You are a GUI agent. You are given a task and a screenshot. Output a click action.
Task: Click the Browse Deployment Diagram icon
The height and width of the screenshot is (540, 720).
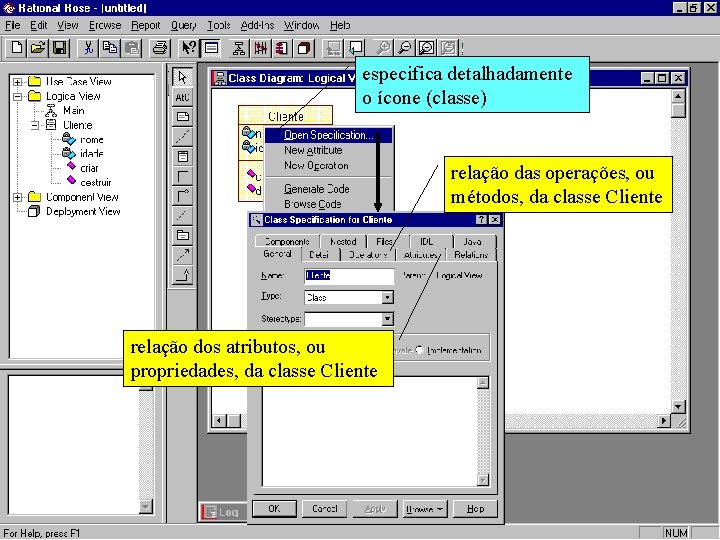pos(304,48)
